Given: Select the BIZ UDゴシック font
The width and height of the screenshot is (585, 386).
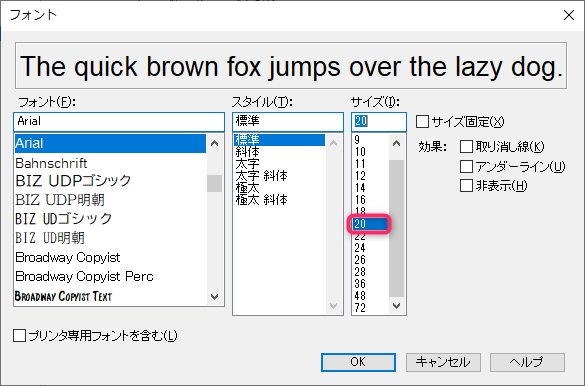Looking at the screenshot, I should point(110,219).
